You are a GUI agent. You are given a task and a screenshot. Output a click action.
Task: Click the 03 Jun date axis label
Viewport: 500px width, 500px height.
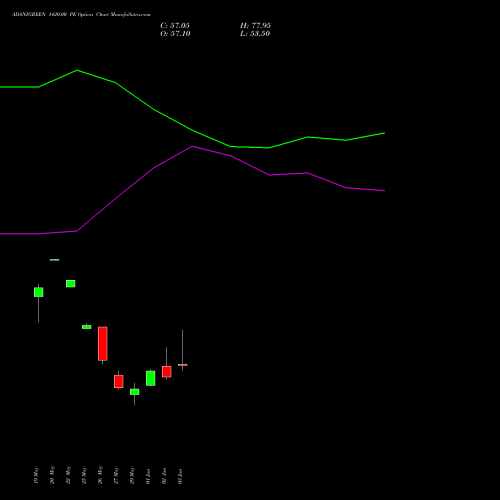click(x=180, y=476)
